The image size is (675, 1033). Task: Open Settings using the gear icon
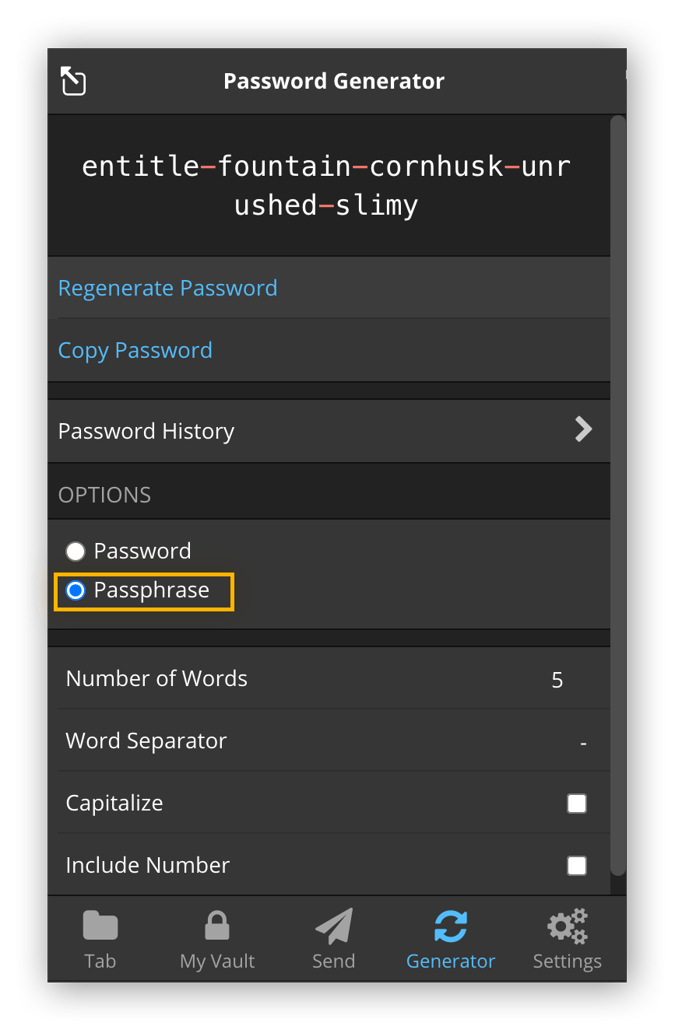click(566, 926)
